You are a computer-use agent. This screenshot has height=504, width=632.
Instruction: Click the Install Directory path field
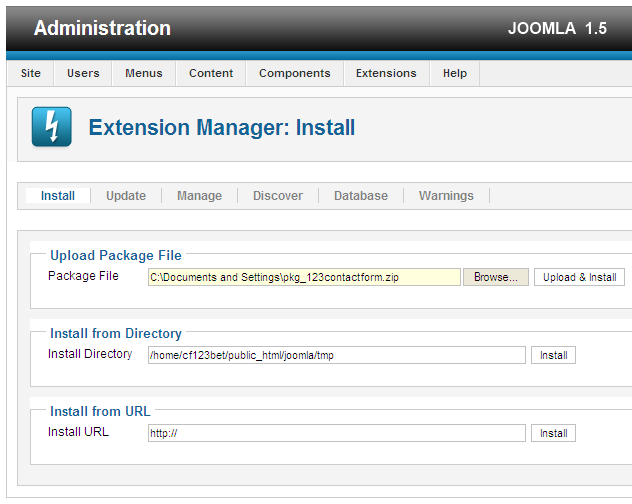pos(336,355)
